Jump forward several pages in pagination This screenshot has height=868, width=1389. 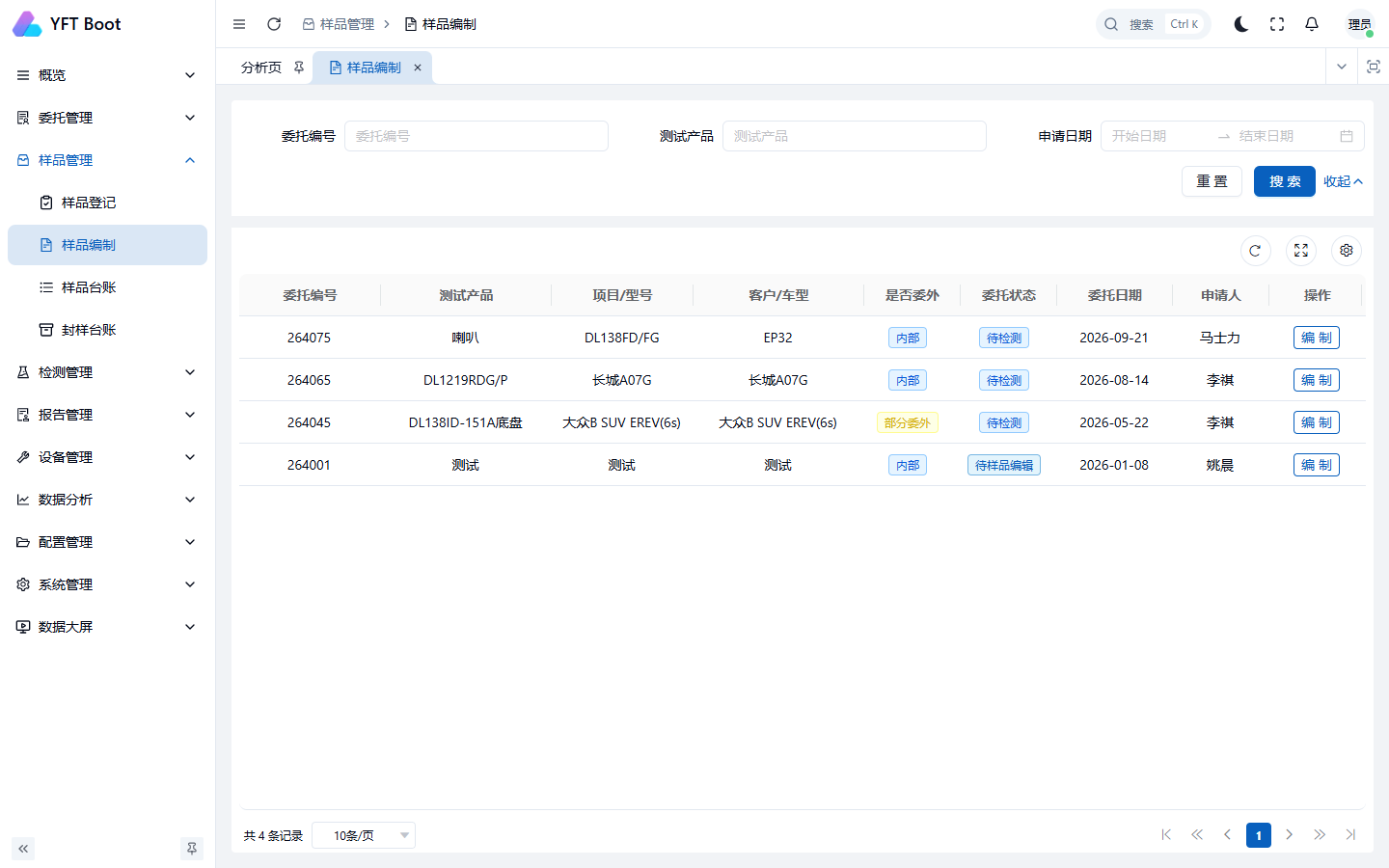coord(1321,835)
